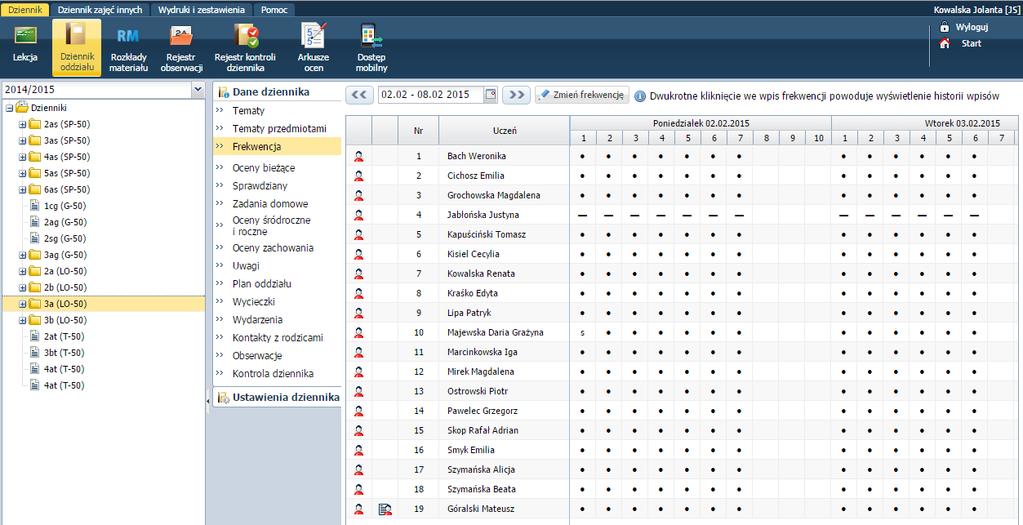Click student name Ostrowski Piotr

478,391
